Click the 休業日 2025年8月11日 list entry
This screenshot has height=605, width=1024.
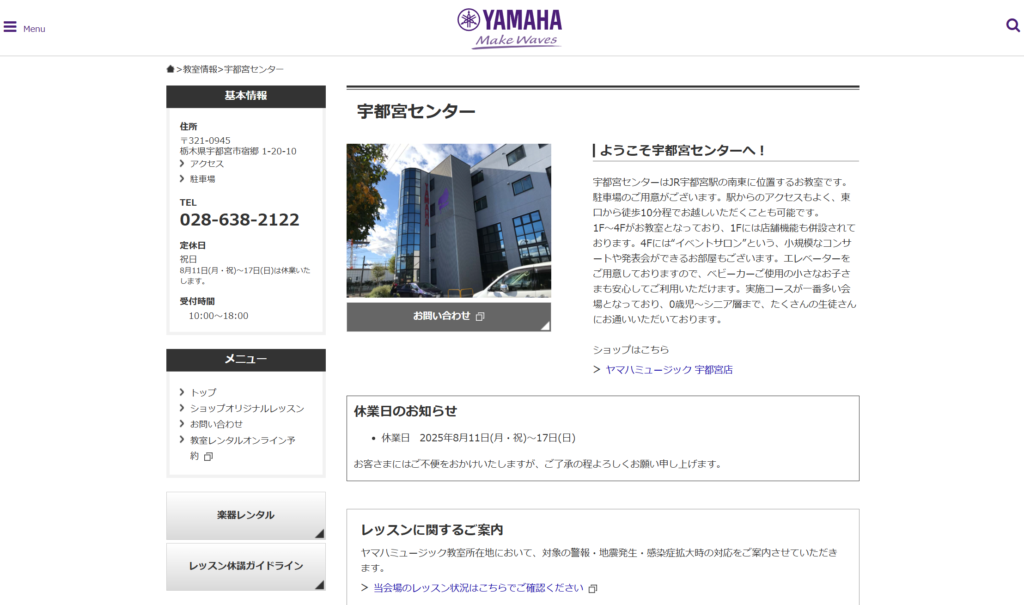478,438
